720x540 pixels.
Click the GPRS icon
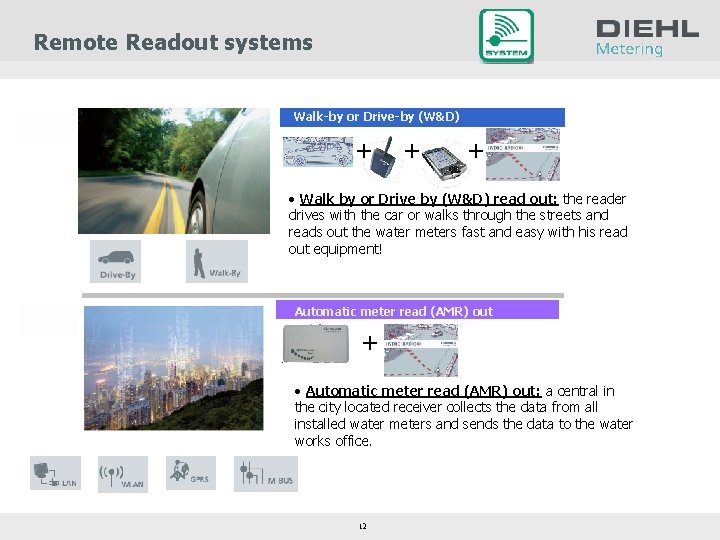[x=191, y=473]
